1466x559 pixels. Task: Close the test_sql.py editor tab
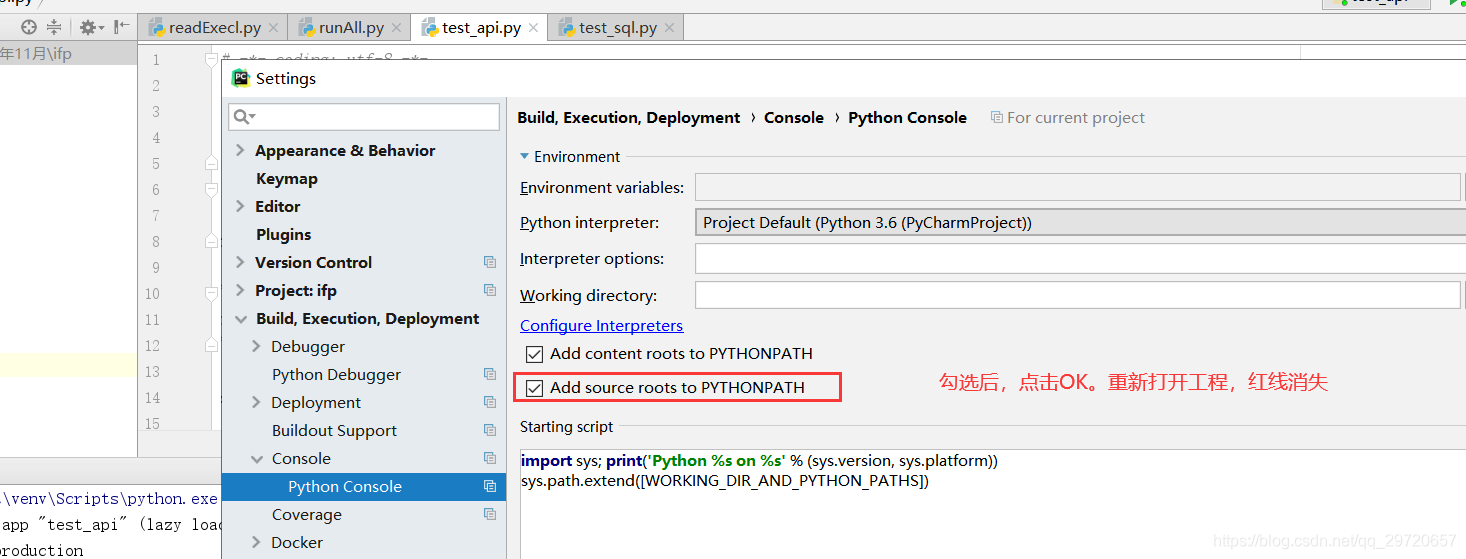669,28
